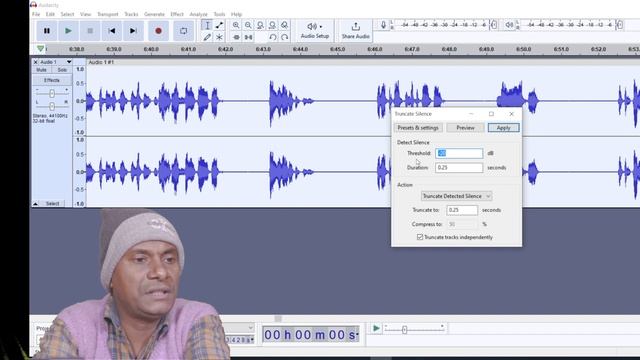
Task: Solo the Audio 1 track
Action: point(62,70)
